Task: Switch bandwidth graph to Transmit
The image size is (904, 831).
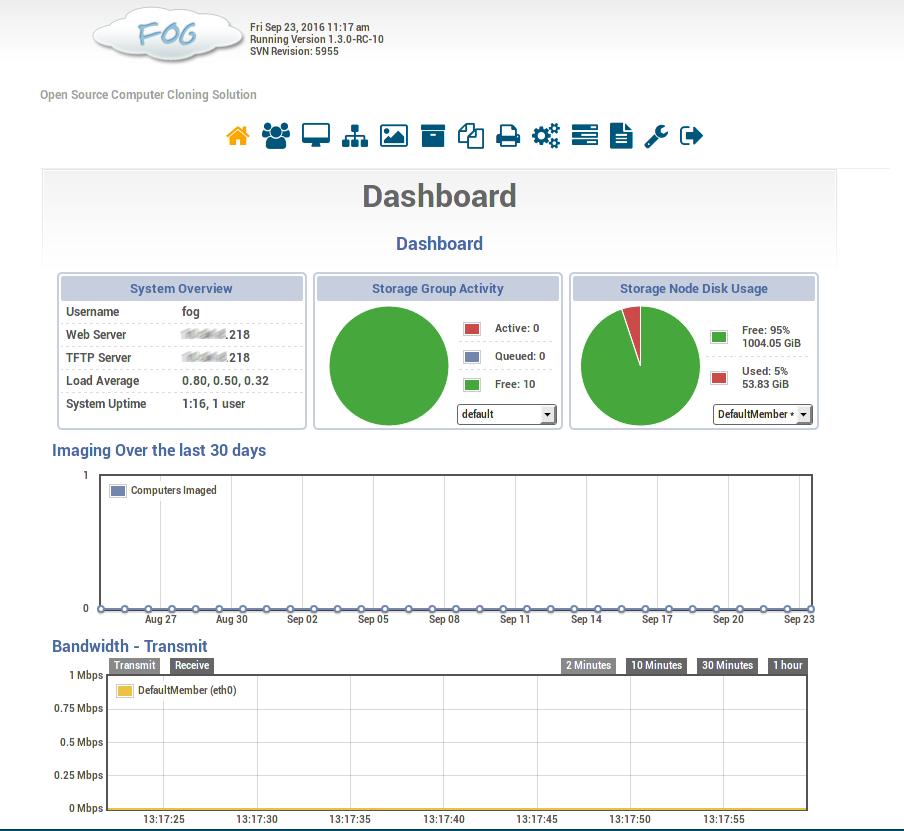Action: point(134,666)
